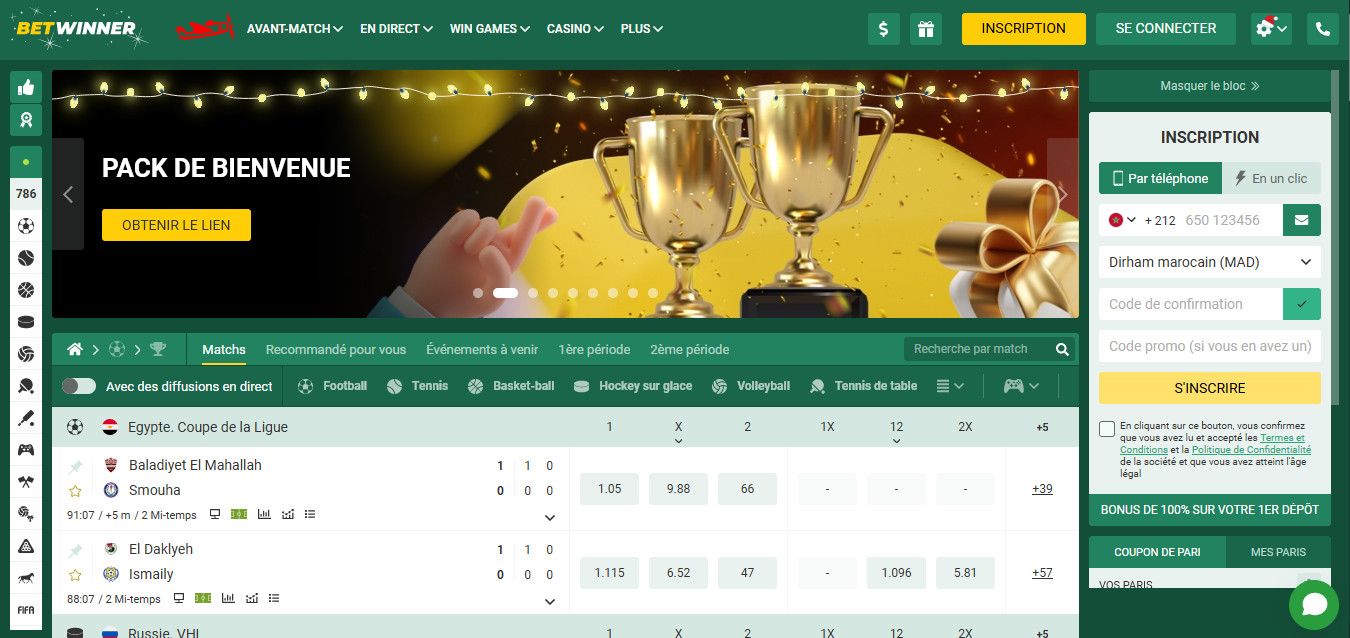Select the En un clic registration option

click(x=1271, y=178)
